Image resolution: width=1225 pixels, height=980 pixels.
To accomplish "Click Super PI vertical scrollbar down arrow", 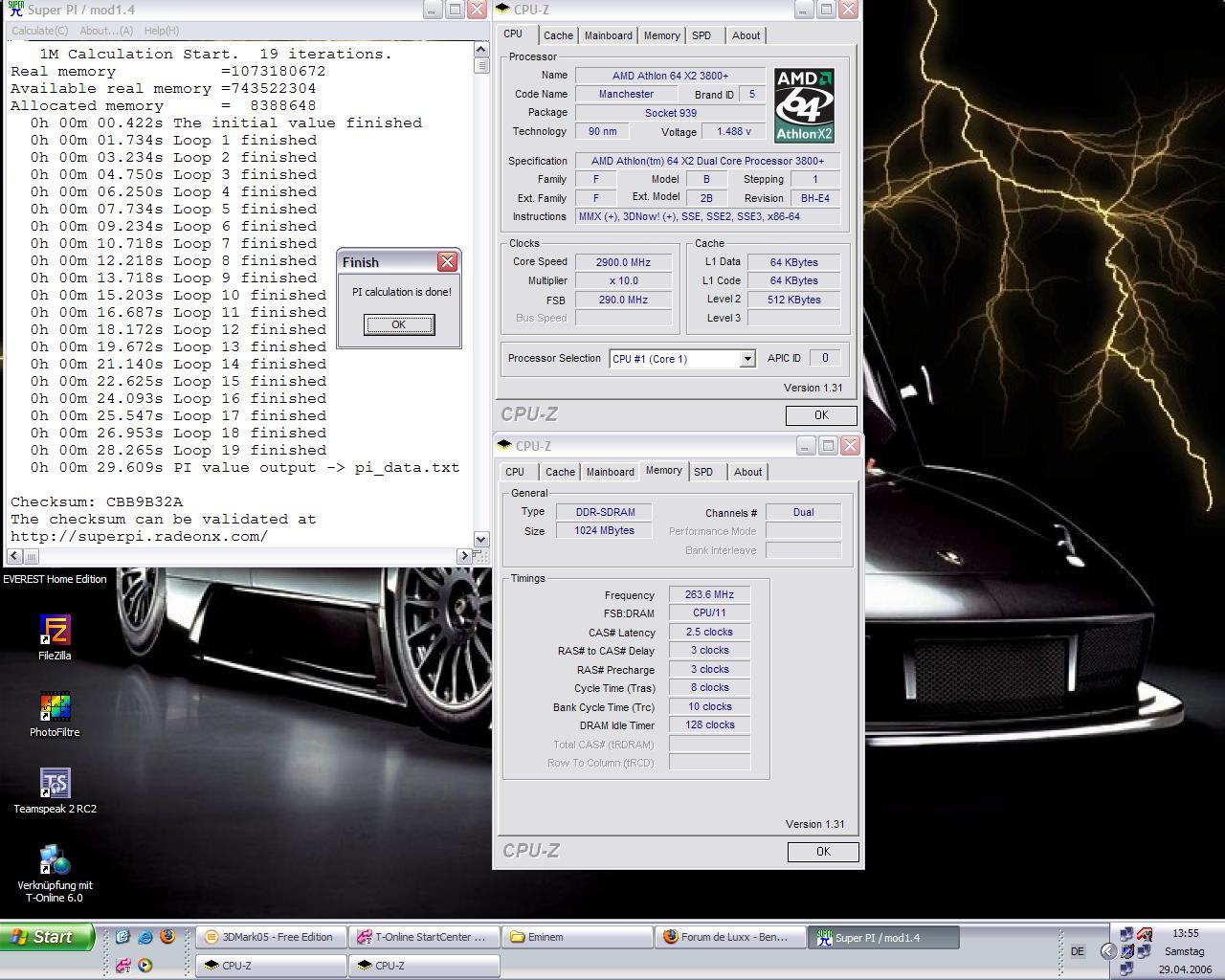I will pyautogui.click(x=481, y=540).
